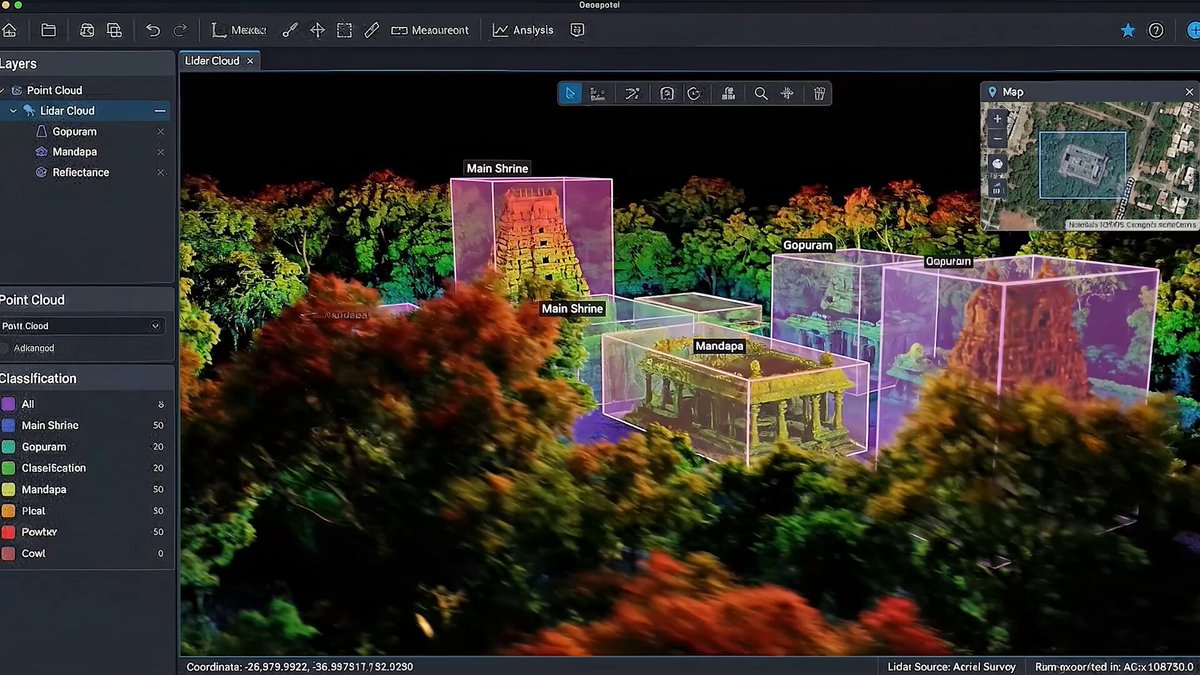Click the undo arrow icon

click(153, 30)
